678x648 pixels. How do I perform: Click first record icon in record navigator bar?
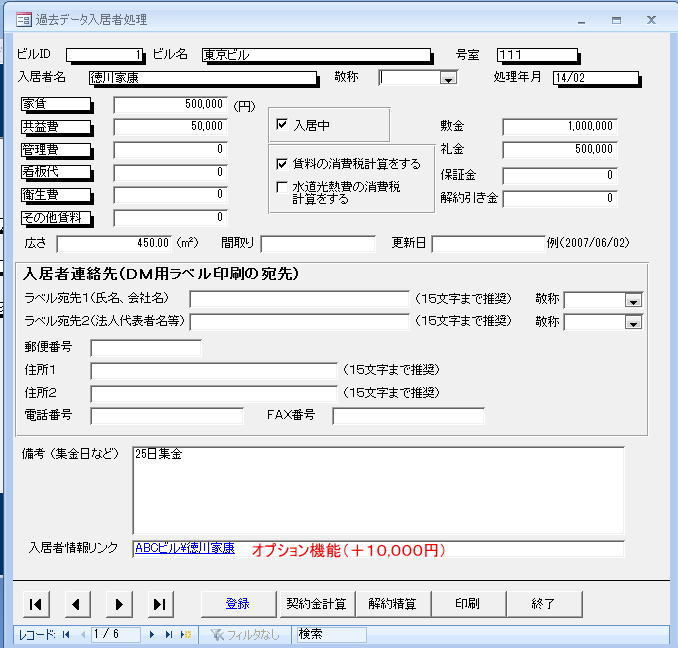point(66,635)
